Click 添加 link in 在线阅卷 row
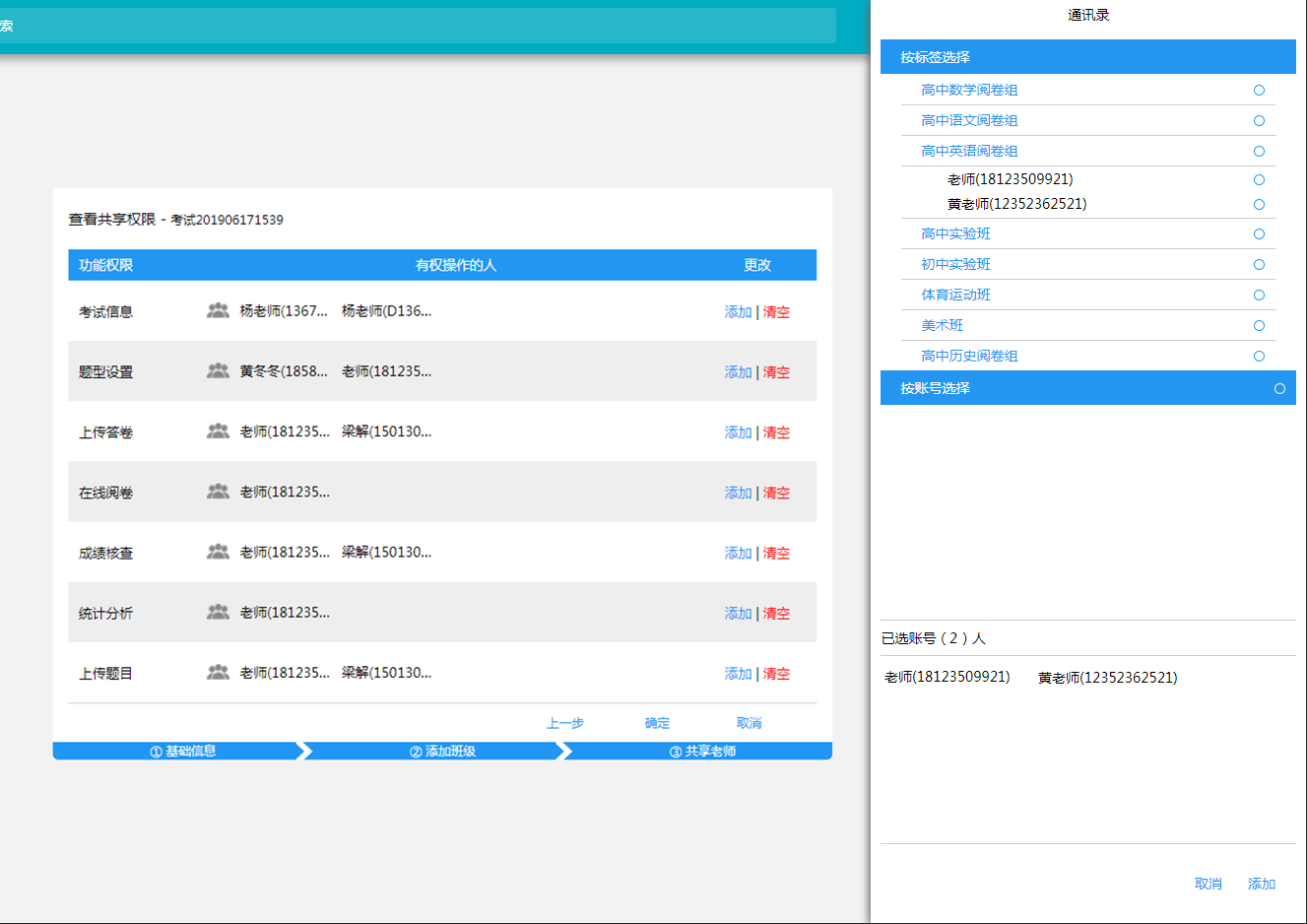 (x=738, y=493)
